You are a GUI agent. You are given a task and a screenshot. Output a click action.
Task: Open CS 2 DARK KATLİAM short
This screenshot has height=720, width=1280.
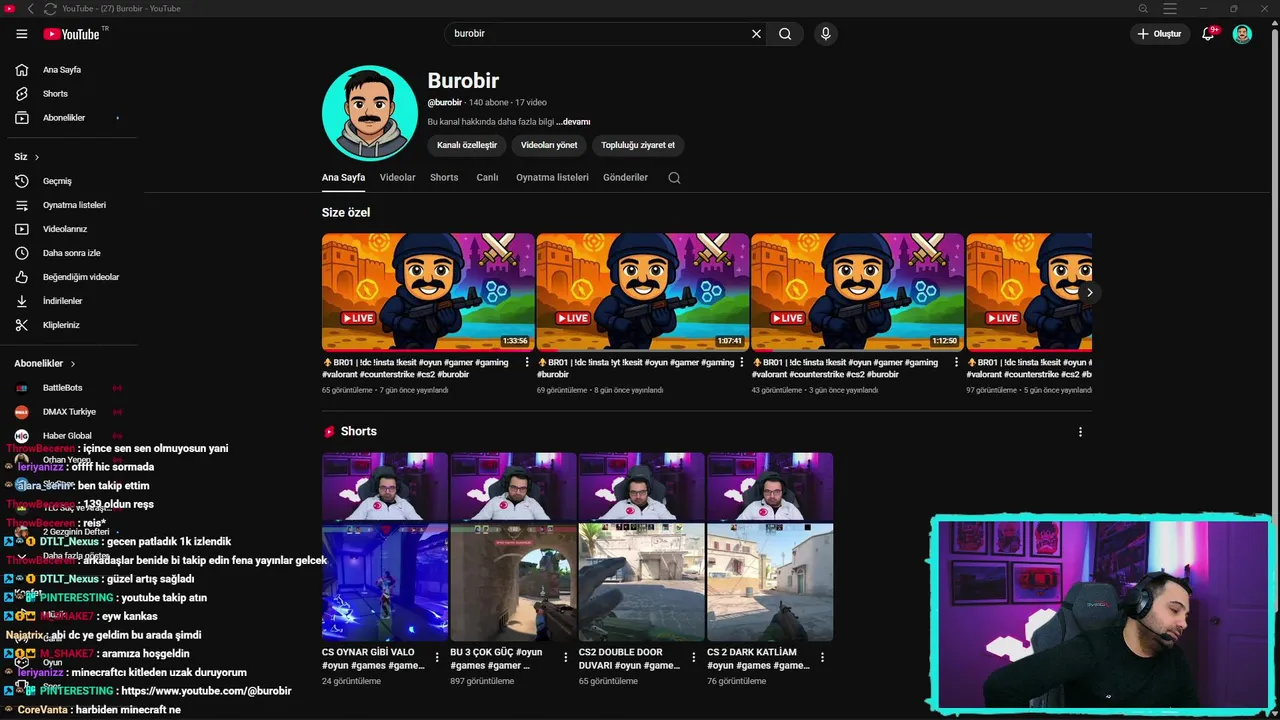pyautogui.click(x=770, y=547)
